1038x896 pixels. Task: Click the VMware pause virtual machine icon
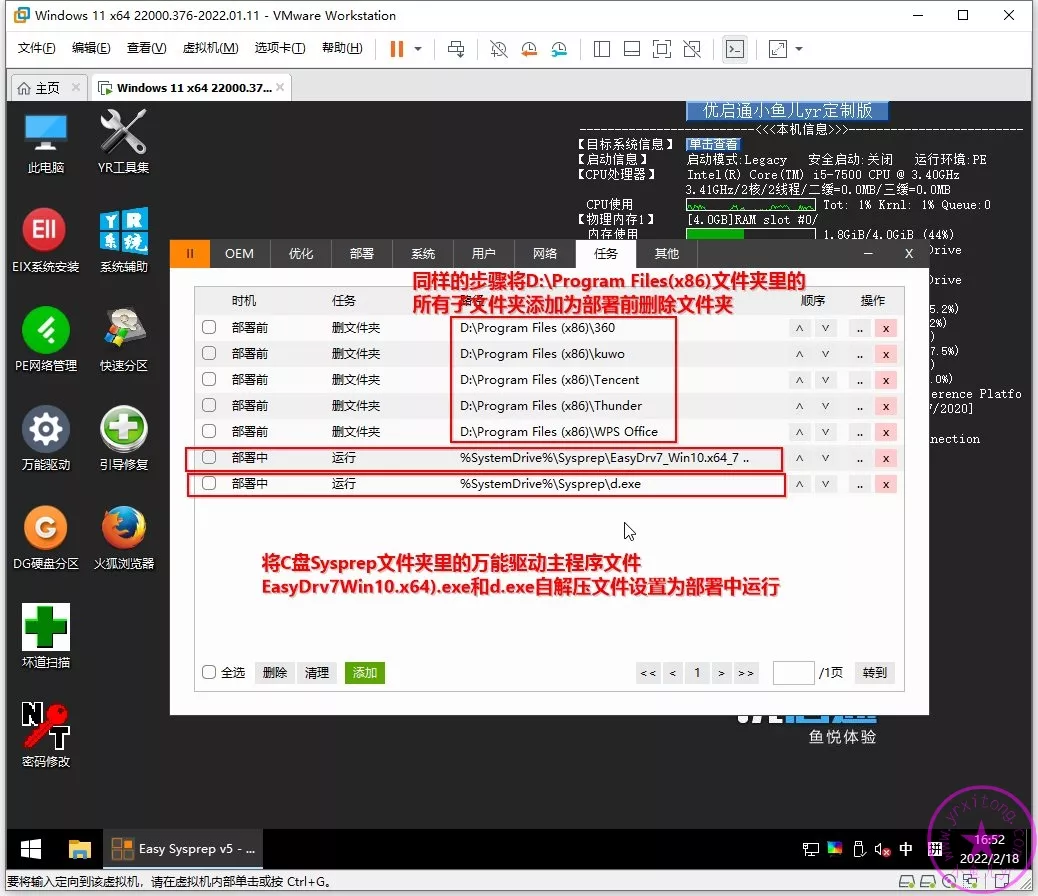(397, 49)
